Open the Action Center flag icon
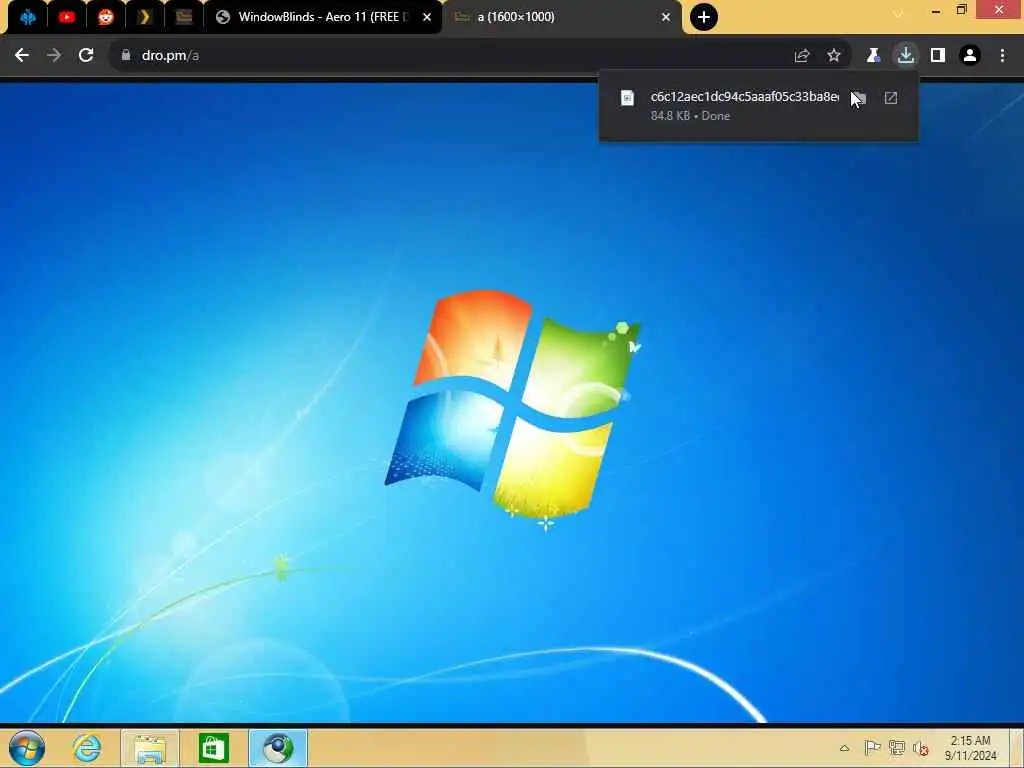 (872, 748)
